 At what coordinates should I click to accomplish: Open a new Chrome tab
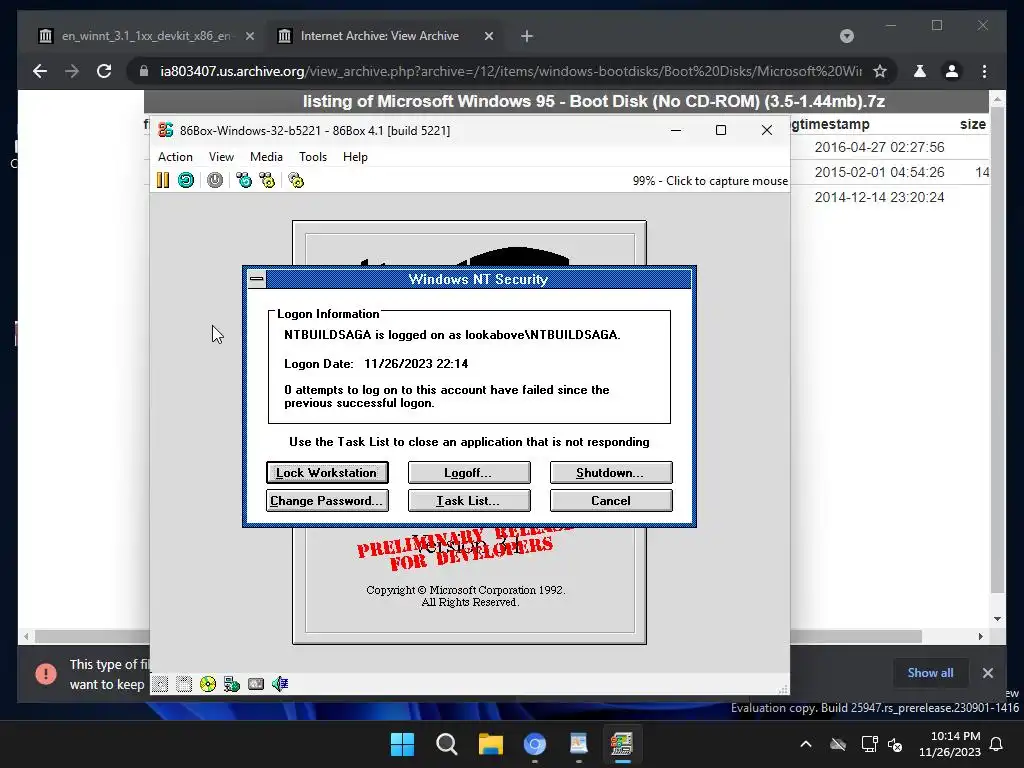[x=527, y=36]
